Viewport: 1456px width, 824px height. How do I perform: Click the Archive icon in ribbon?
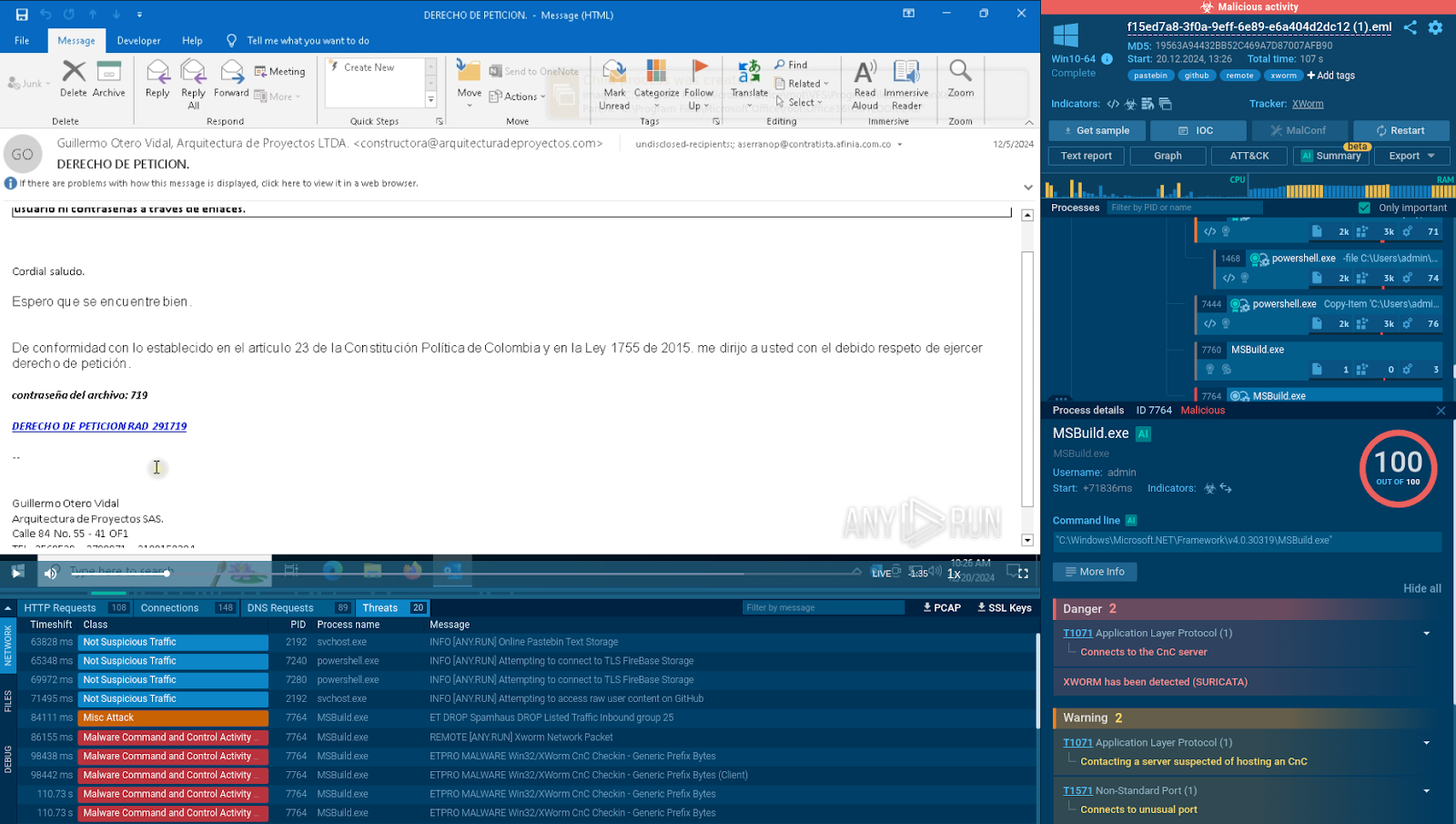click(x=109, y=71)
